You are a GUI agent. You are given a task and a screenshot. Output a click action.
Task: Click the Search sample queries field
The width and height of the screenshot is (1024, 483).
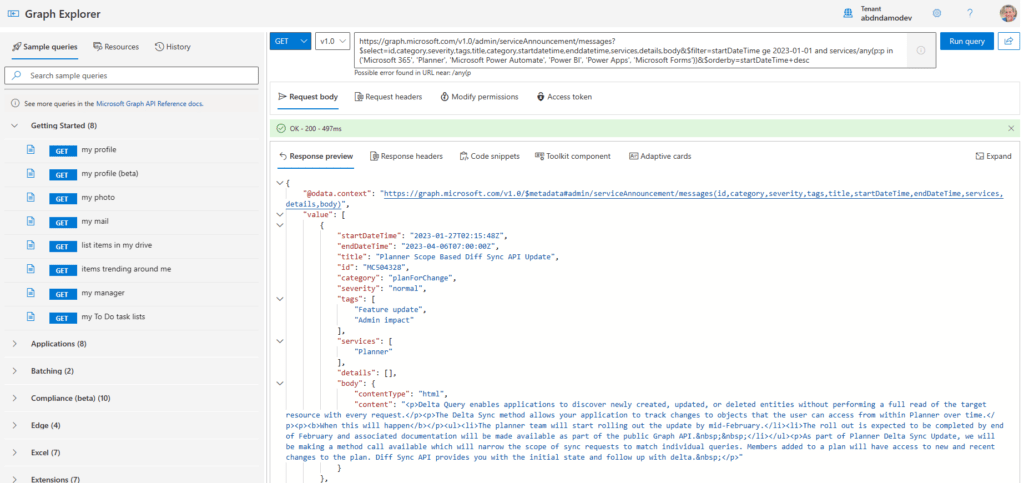pos(133,76)
